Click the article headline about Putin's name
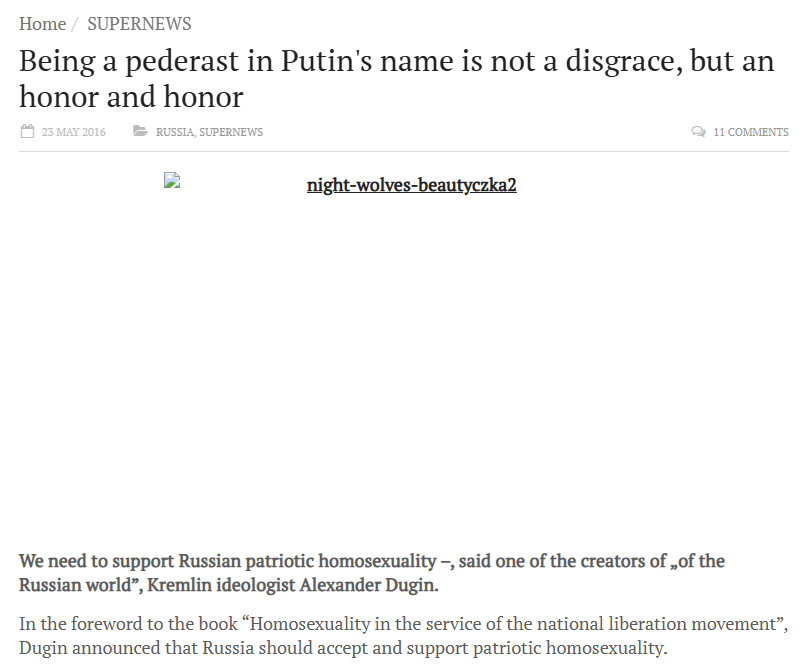 396,62
